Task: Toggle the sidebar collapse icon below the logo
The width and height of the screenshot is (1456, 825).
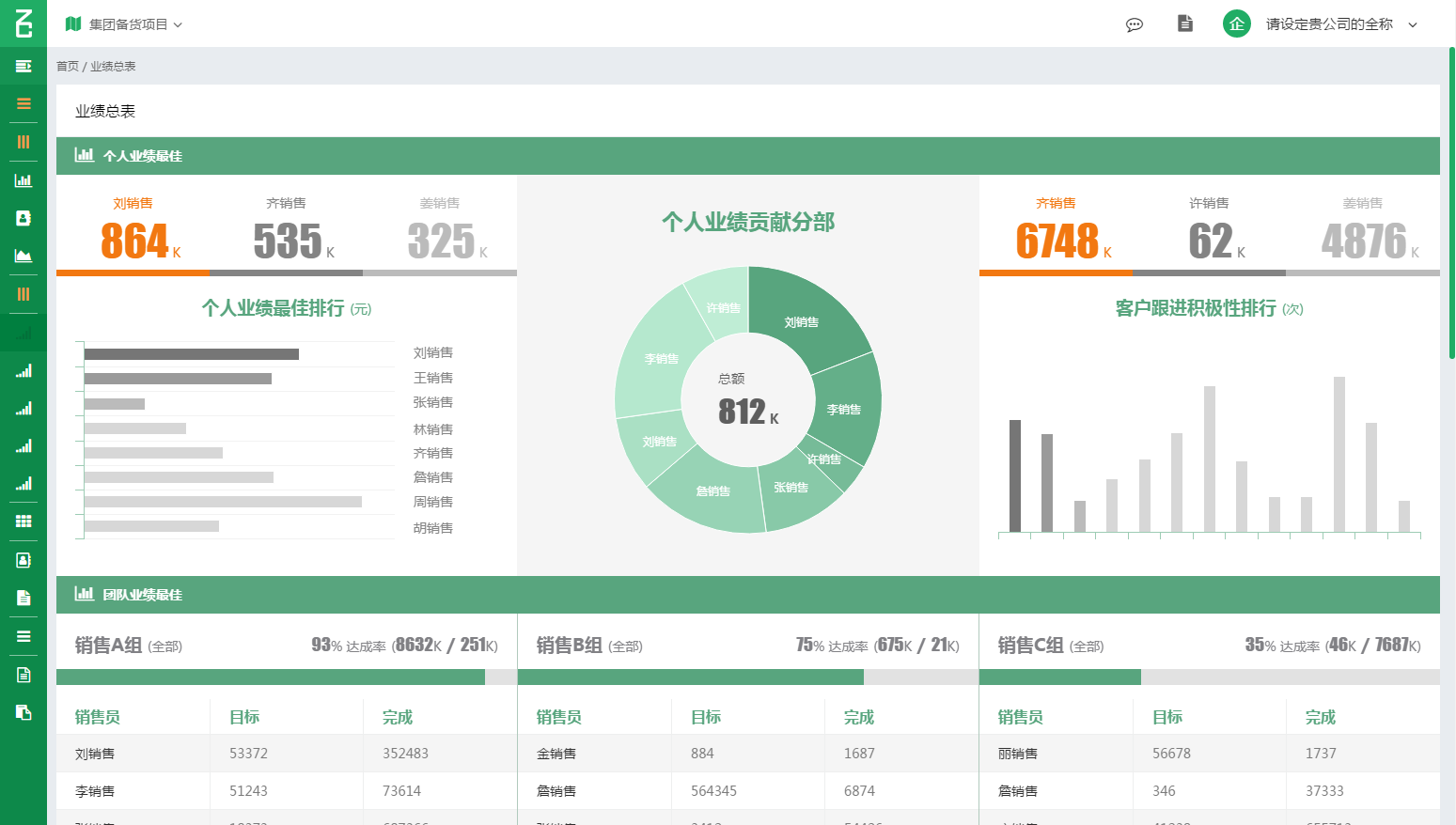Action: [23, 66]
